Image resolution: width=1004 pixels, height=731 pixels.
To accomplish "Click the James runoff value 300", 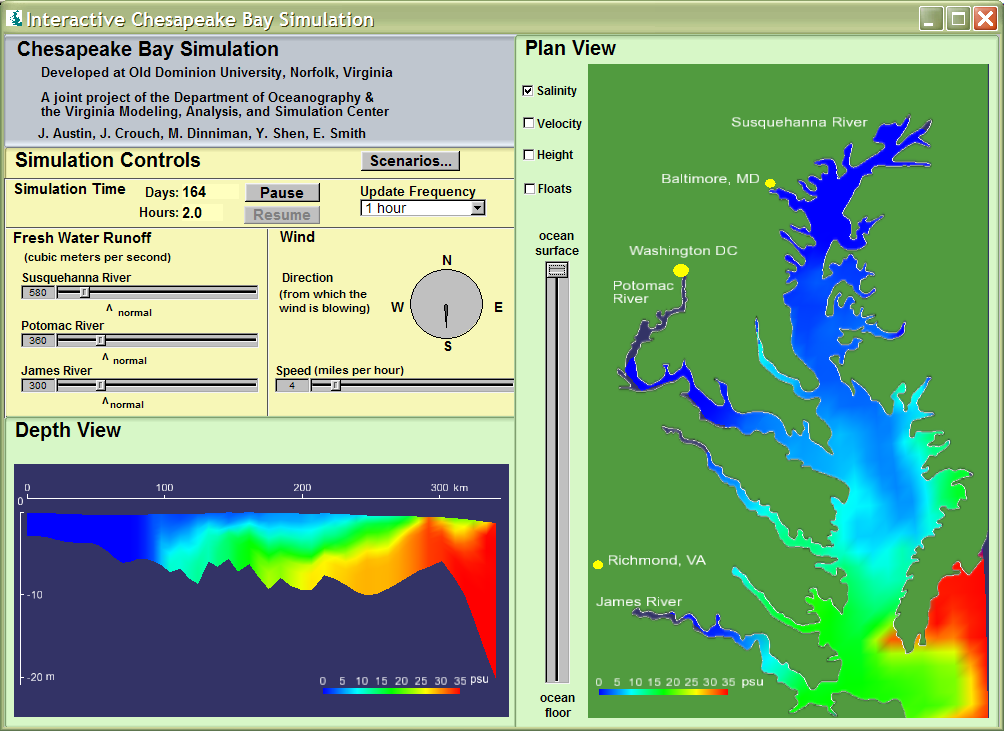I will 38,385.
